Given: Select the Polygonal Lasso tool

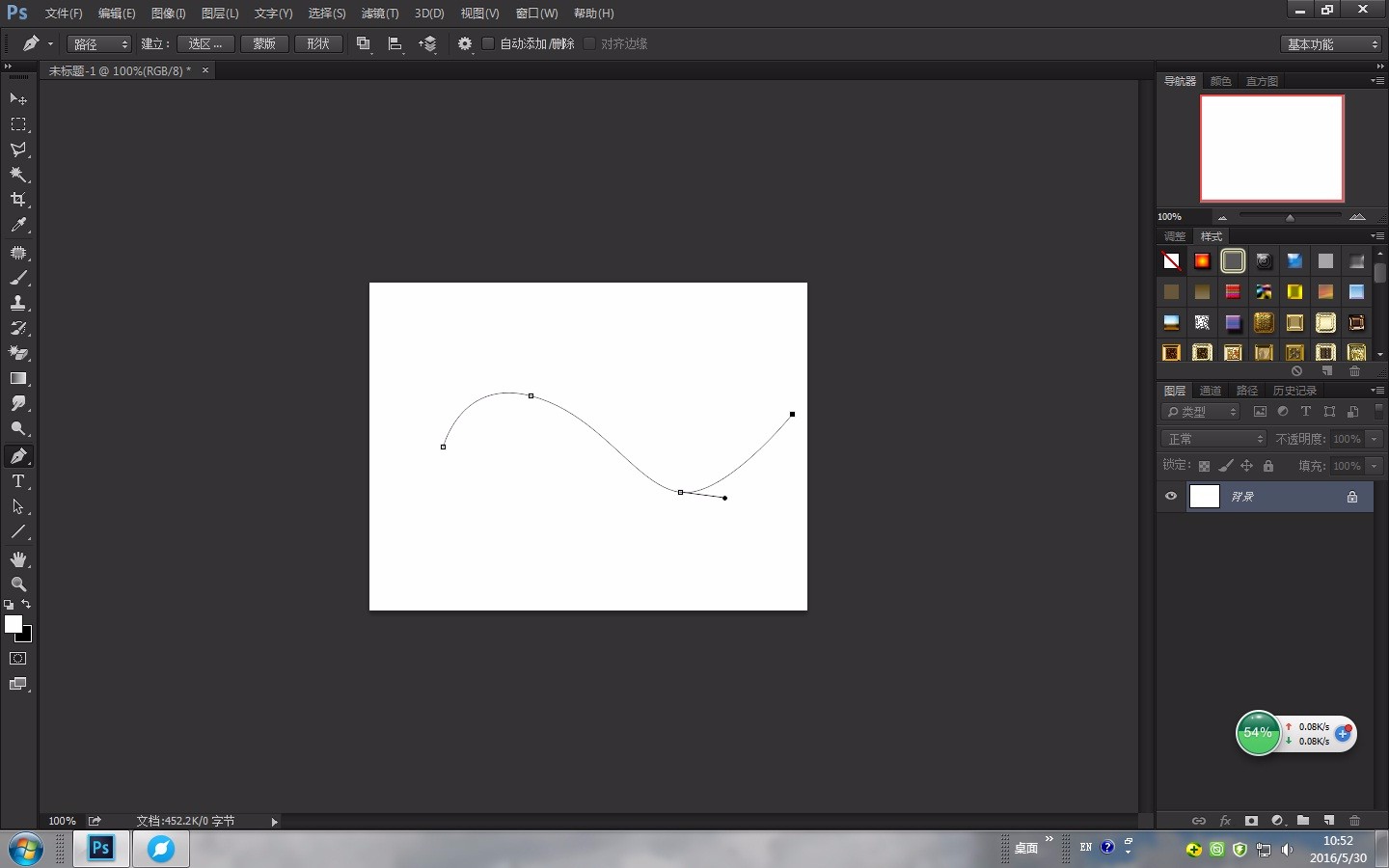Looking at the screenshot, I should tap(18, 149).
